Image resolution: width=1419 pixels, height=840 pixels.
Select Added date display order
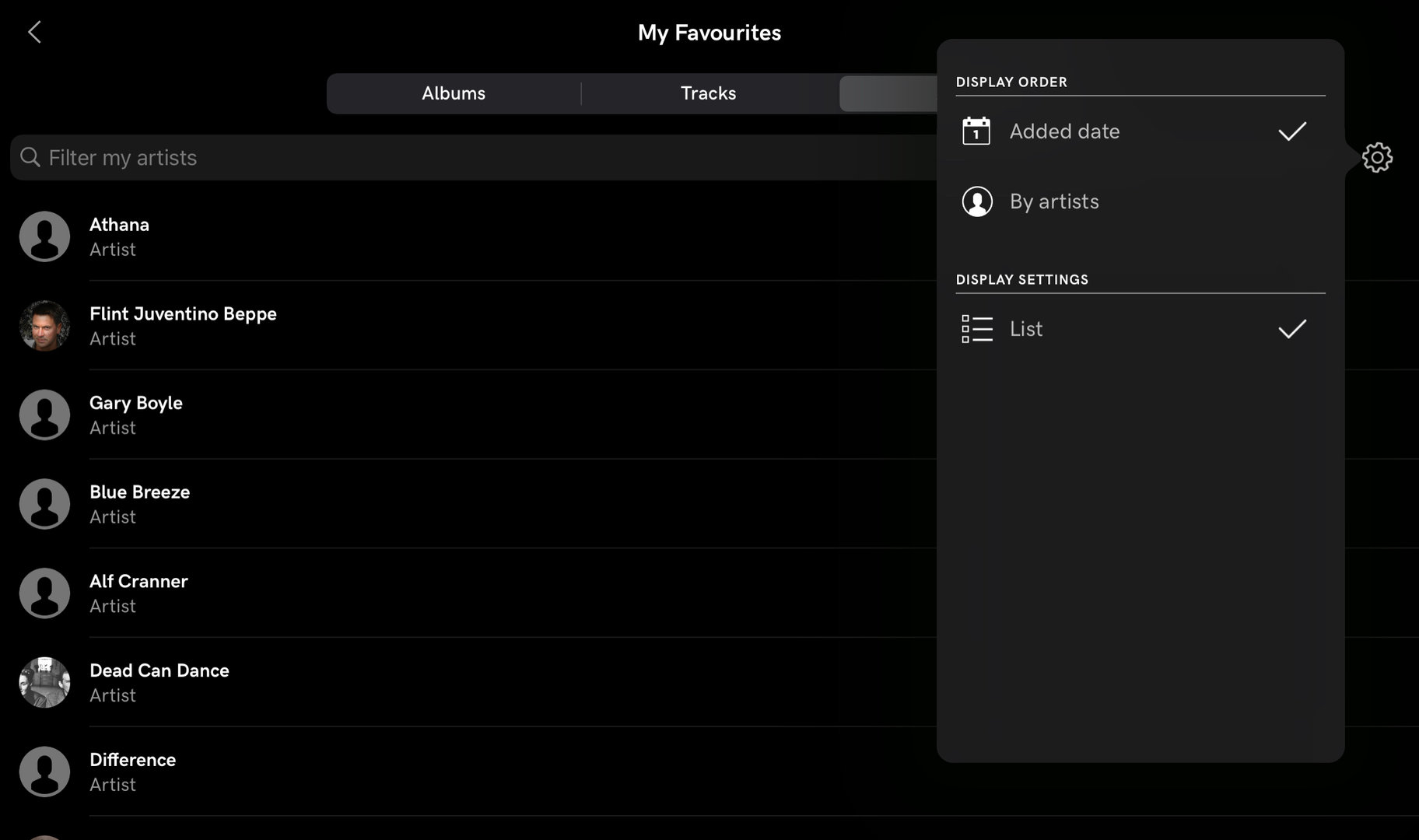point(1064,131)
